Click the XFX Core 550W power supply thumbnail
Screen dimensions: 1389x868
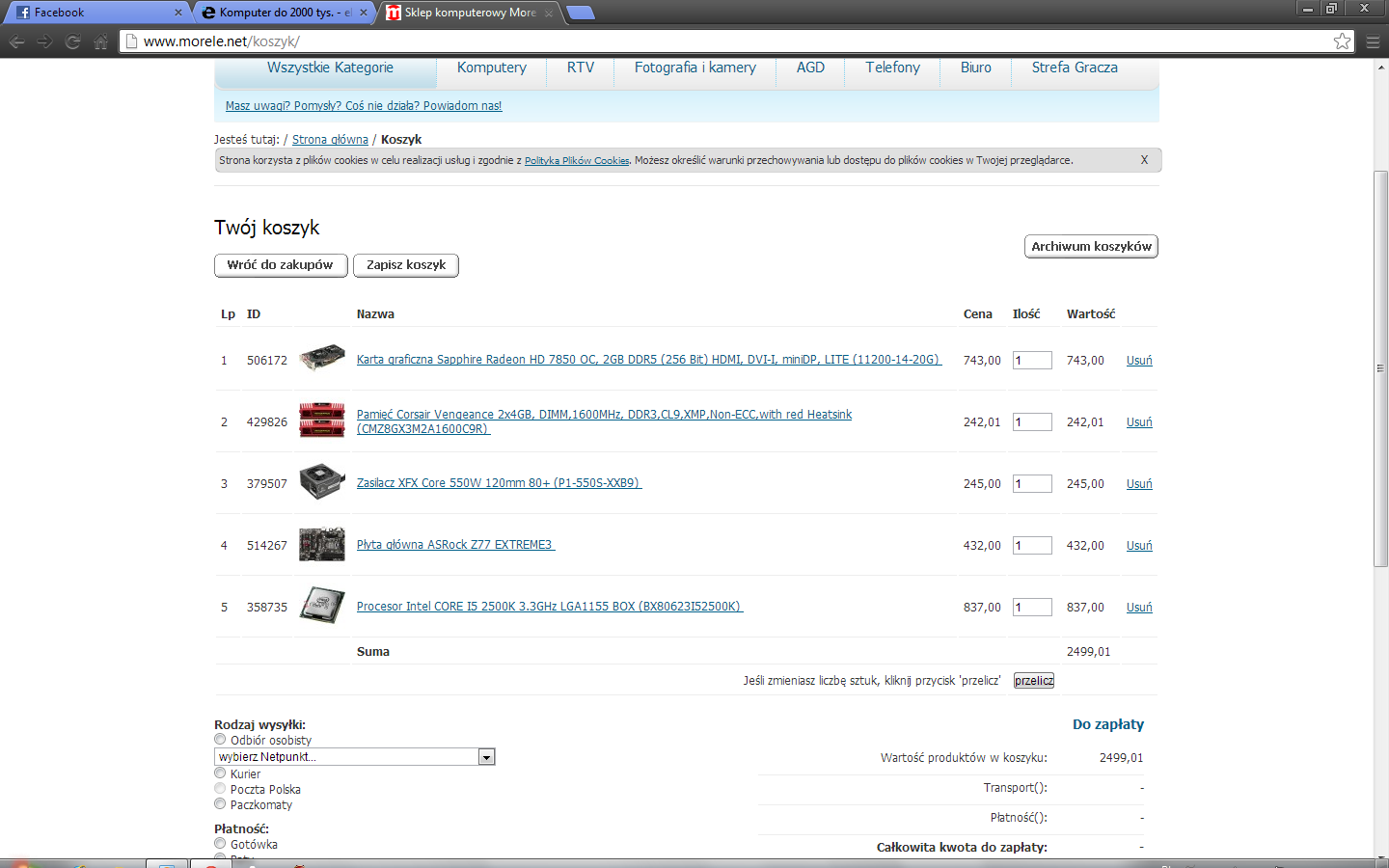[322, 481]
